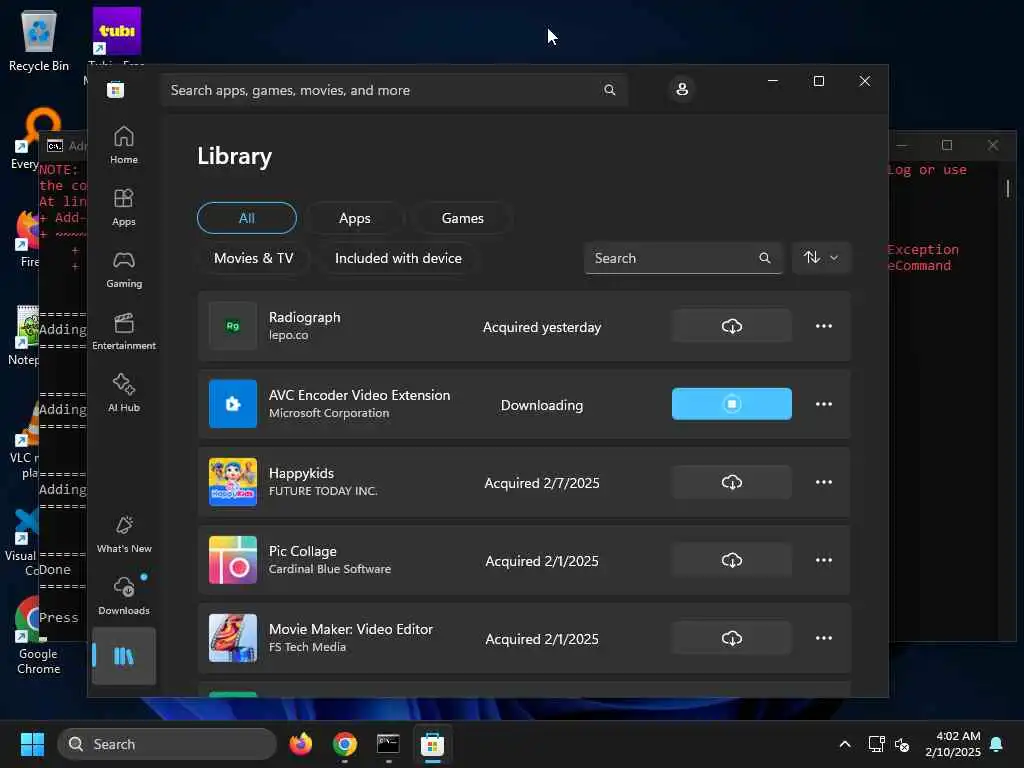Open the Movie Maker app thumbnail

tap(232, 638)
